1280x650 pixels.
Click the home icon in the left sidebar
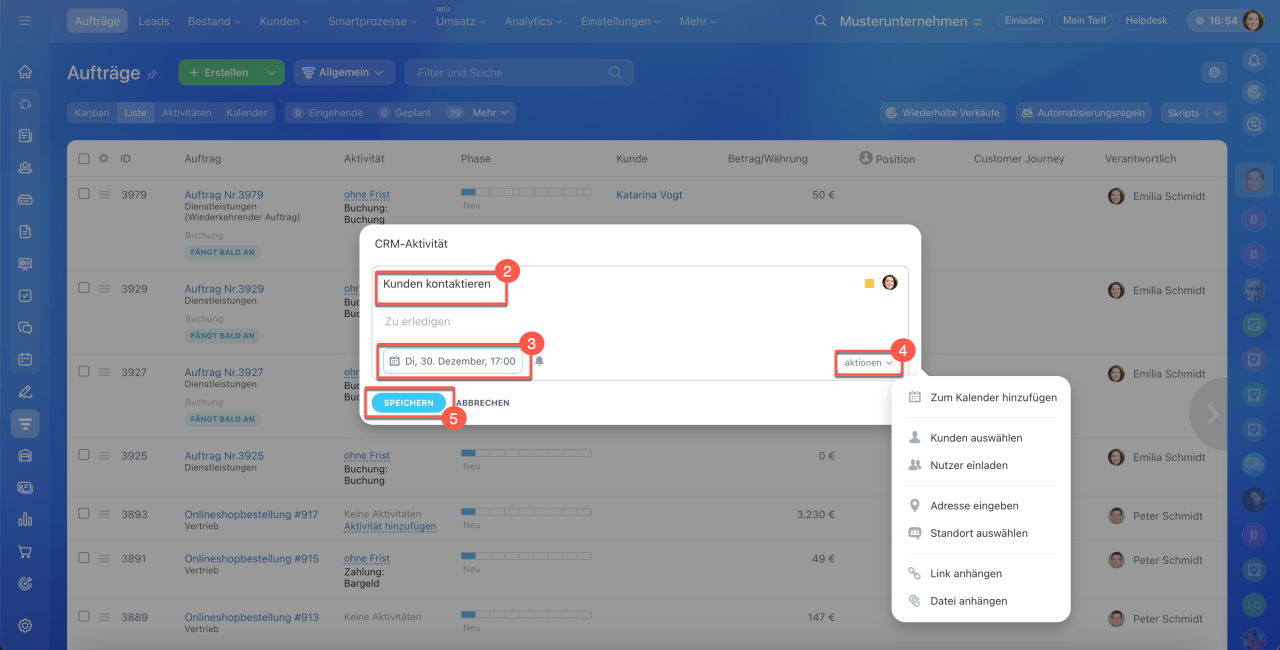[25, 72]
